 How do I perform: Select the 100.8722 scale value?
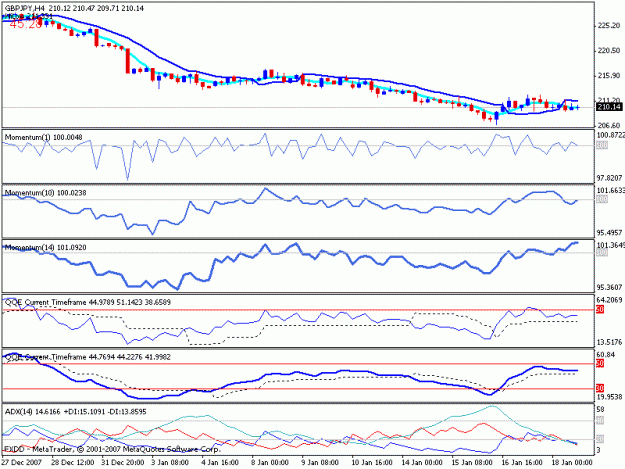[611, 135]
